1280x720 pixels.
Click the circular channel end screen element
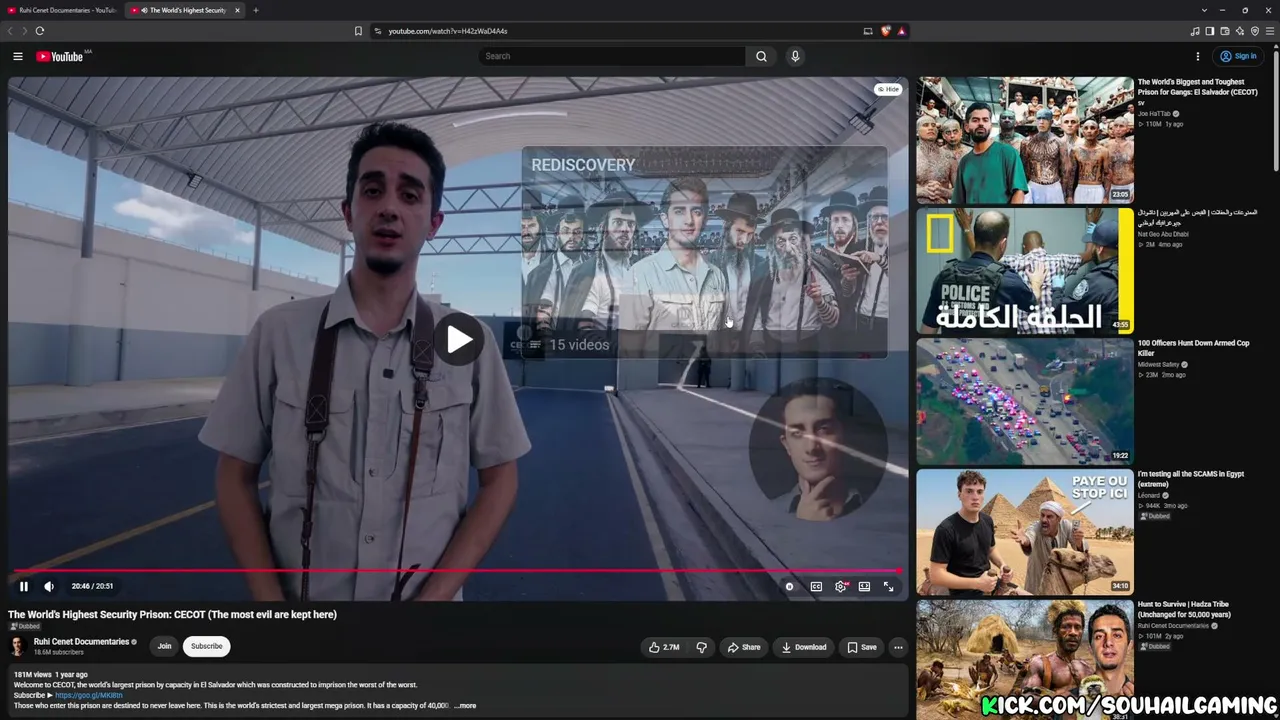click(x=817, y=448)
